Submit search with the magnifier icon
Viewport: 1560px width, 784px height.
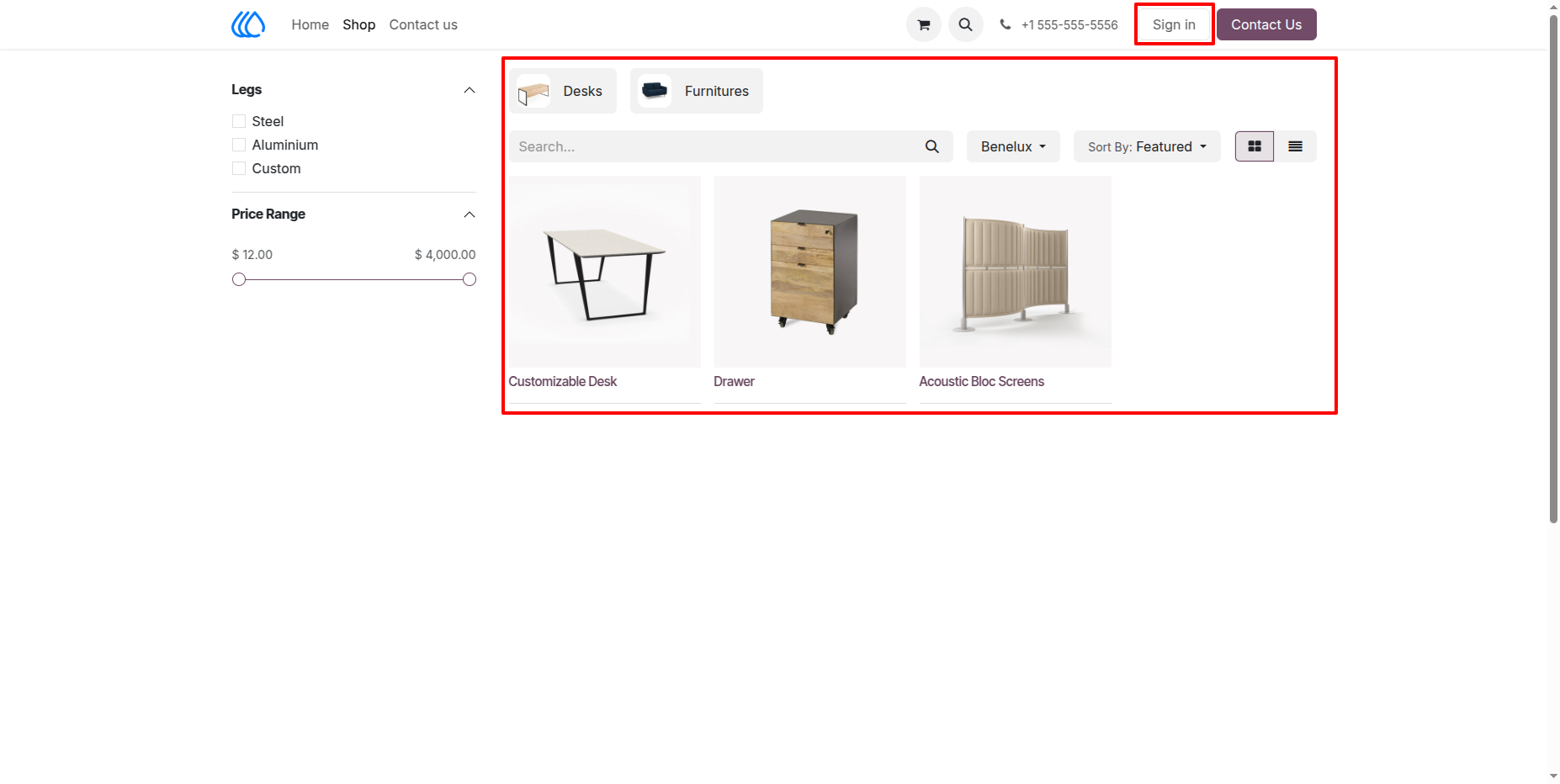[x=932, y=146]
